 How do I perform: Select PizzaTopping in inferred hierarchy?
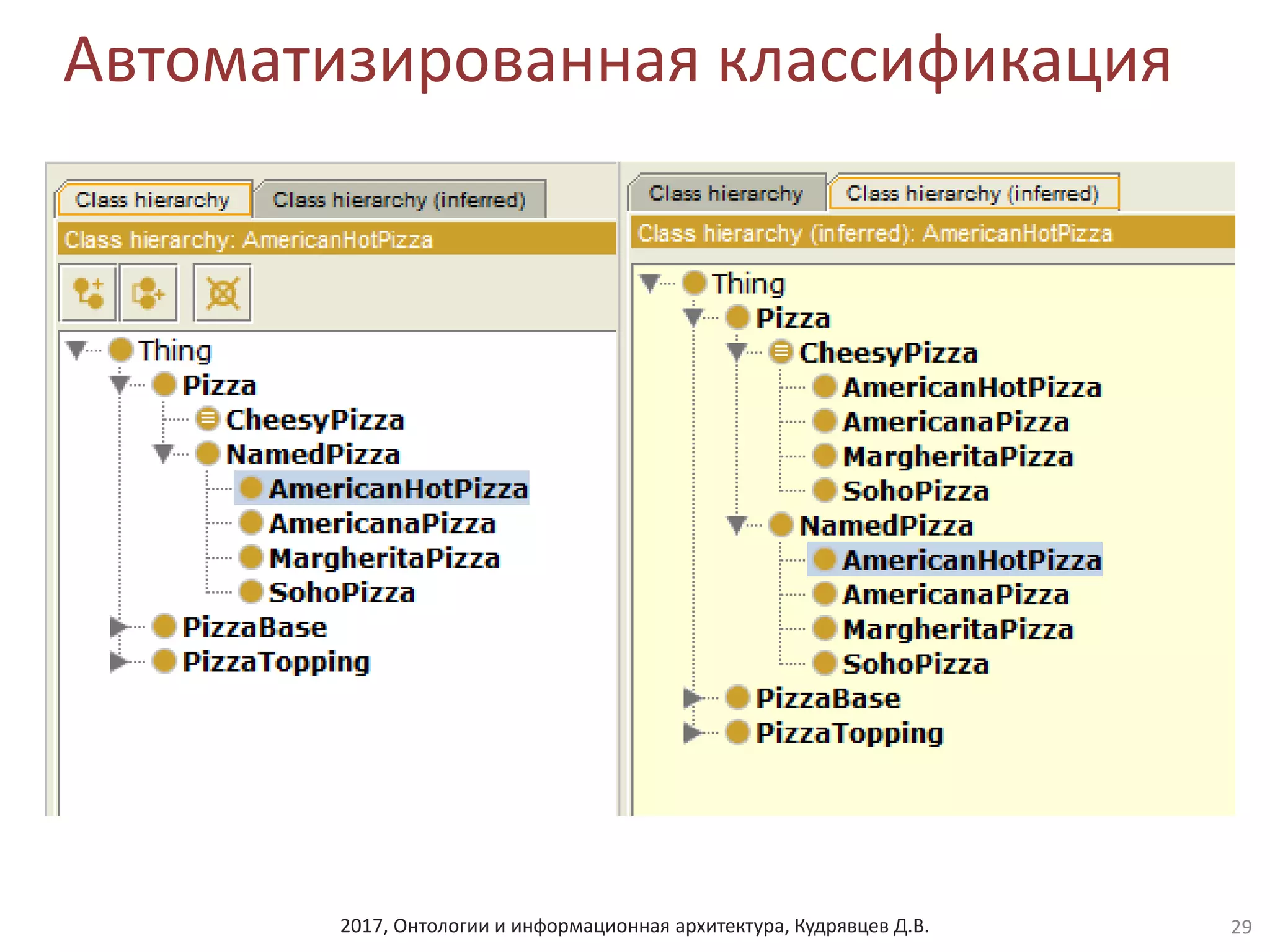coord(850,734)
